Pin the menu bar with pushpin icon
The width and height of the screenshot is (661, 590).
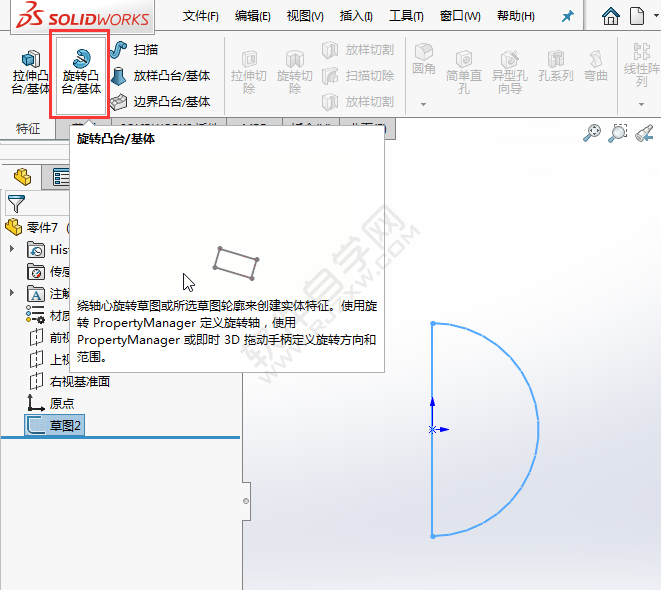pyautogui.click(x=567, y=16)
